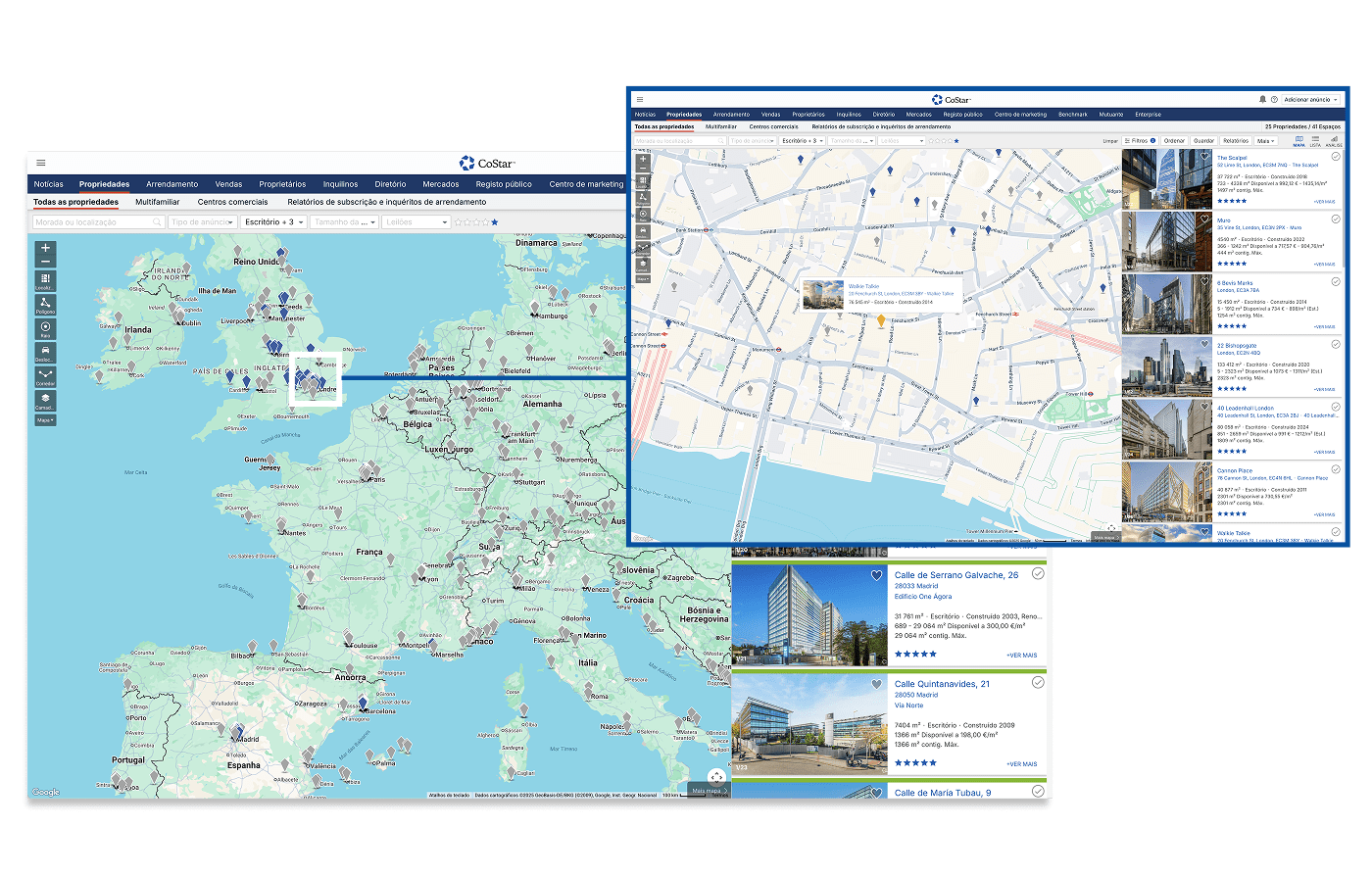
Task: Click the Raio radius tool on Europe map
Action: click(45, 328)
